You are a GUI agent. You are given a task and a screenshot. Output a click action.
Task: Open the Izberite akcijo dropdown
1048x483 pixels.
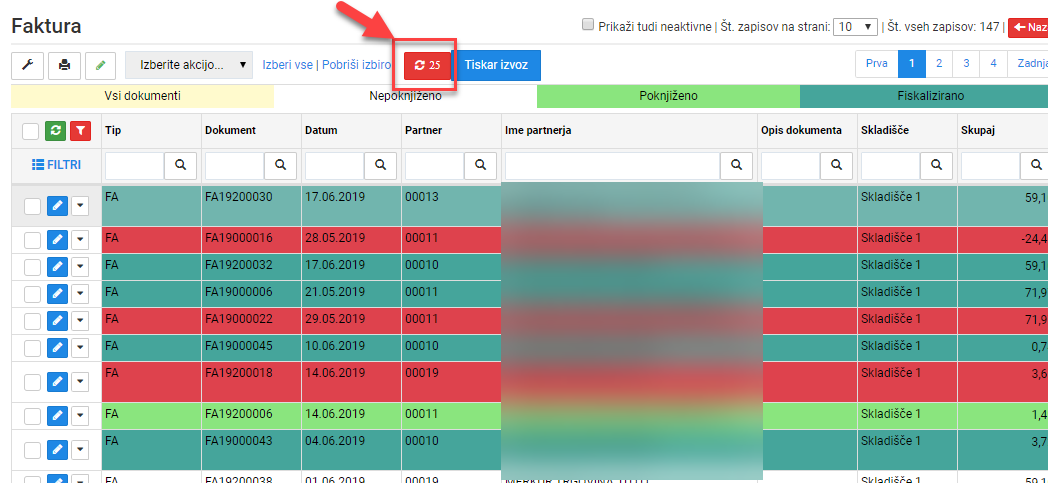click(x=189, y=65)
